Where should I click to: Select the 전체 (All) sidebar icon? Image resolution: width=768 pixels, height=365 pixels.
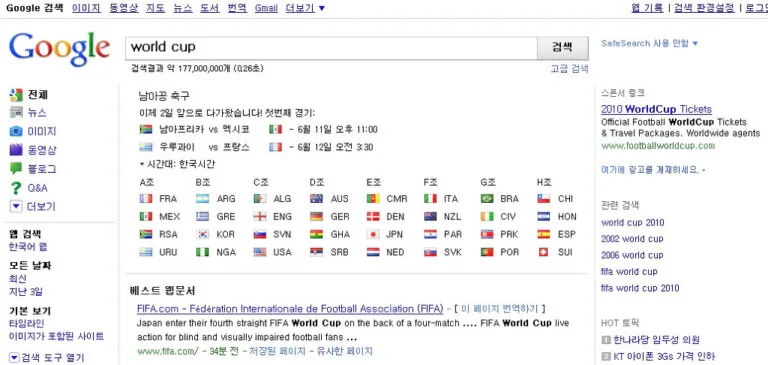click(16, 95)
